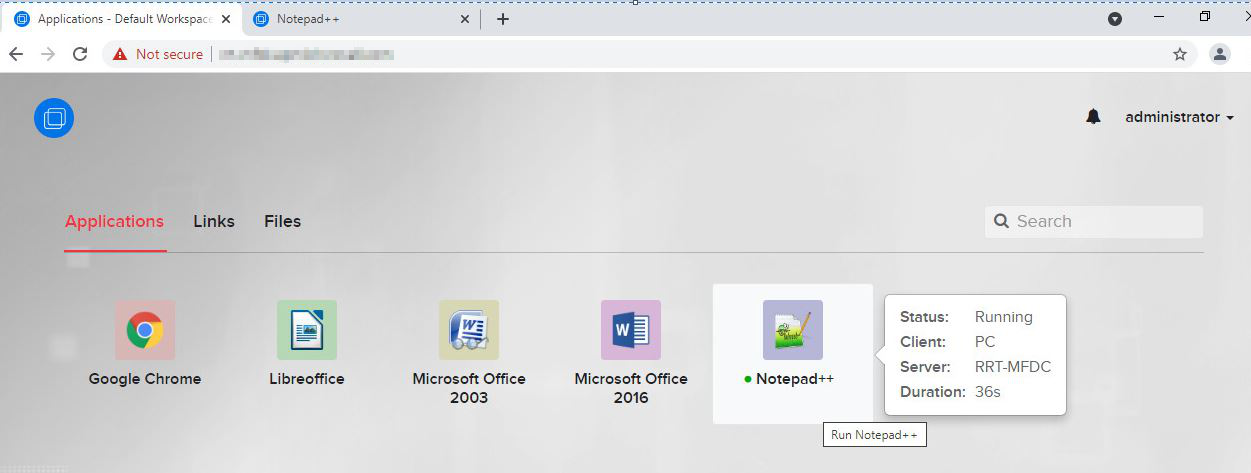Click the Google Chrome app label
This screenshot has width=1251, height=473.
[145, 379]
